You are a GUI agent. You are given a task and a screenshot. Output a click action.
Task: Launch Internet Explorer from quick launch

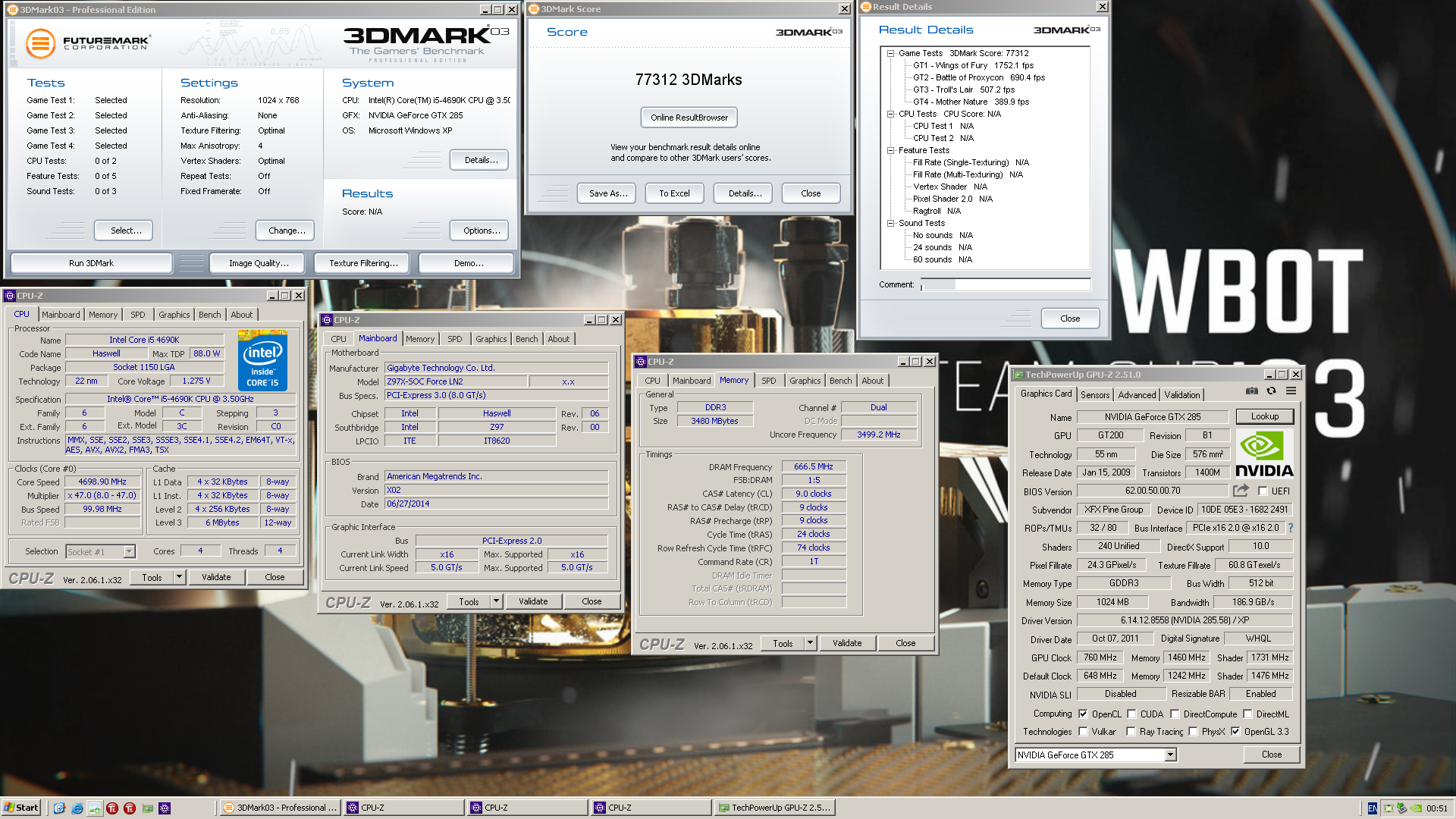click(77, 808)
